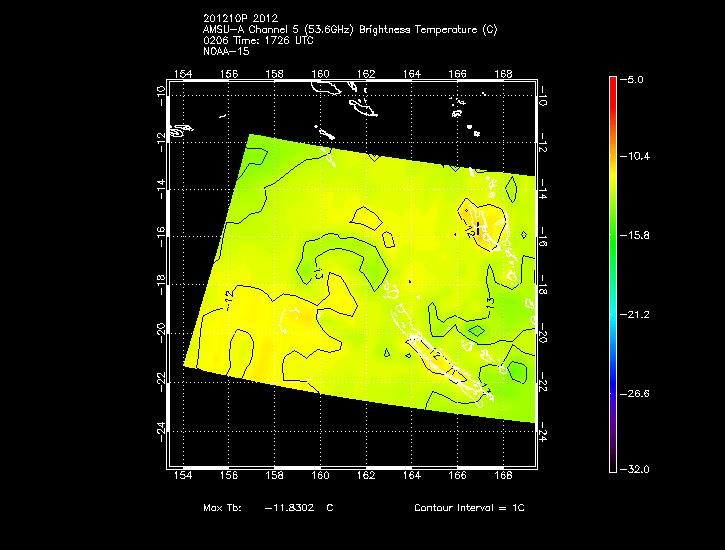Click the AMSU-A Channel 5 title line
The width and height of the screenshot is (725, 550).
pyautogui.click(x=349, y=29)
